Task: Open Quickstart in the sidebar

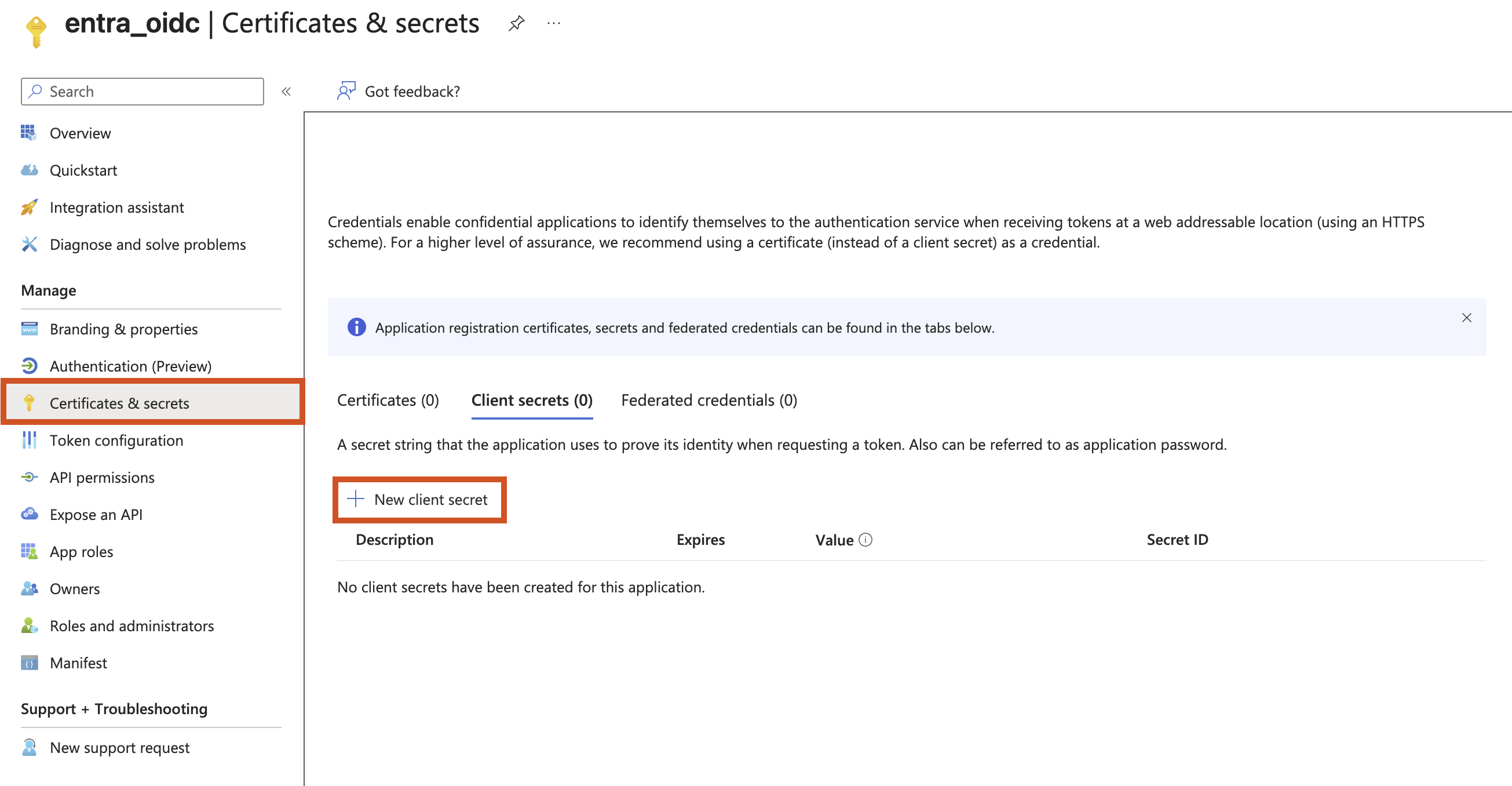Action: 83,170
